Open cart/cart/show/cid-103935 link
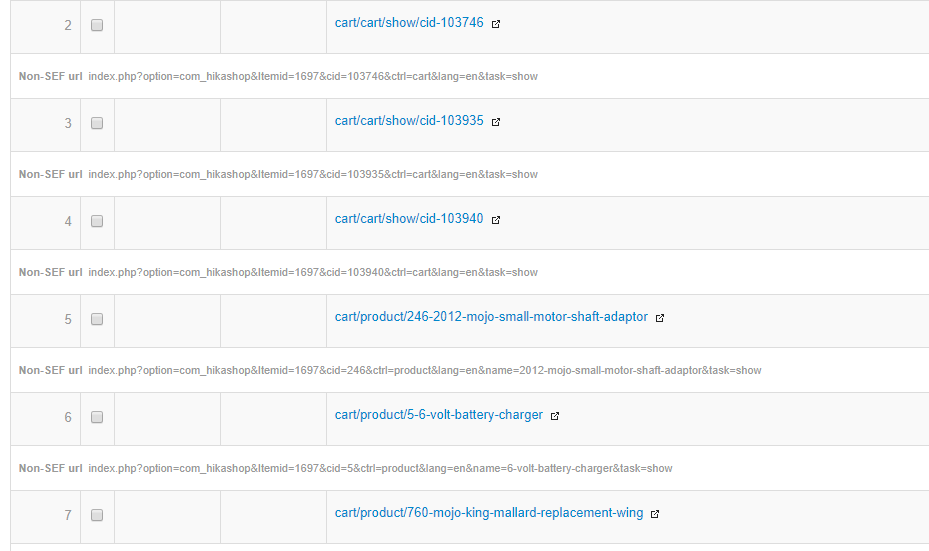The width and height of the screenshot is (929, 551). pyautogui.click(x=409, y=121)
